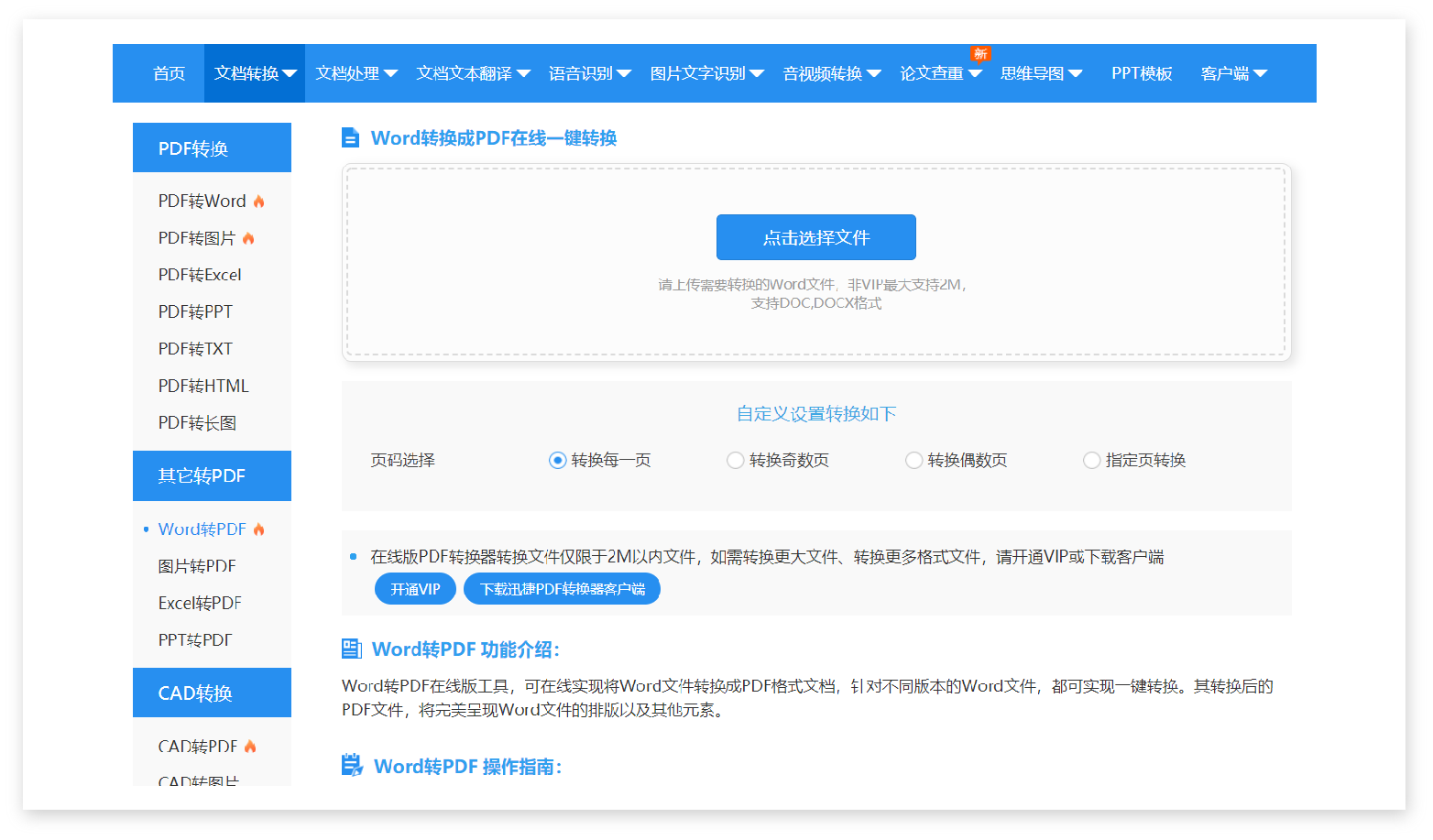Screen dimensions: 1433x840
Task: Click 下载迅捷PDF转换器客户端 button
Action: pyautogui.click(x=563, y=589)
